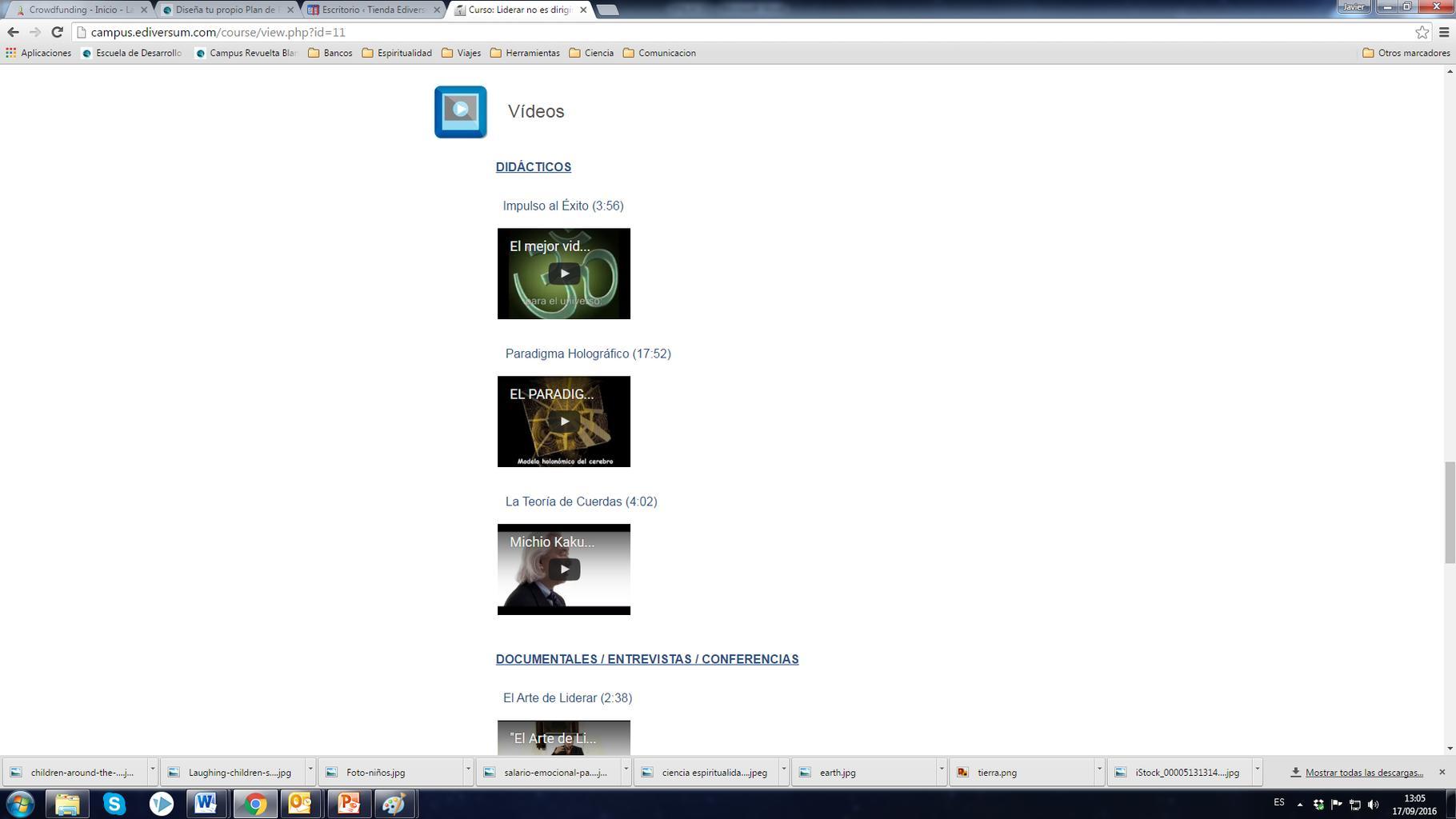The image size is (1456, 819).
Task: Launch Microsoft Word from the taskbar
Action: [x=206, y=803]
